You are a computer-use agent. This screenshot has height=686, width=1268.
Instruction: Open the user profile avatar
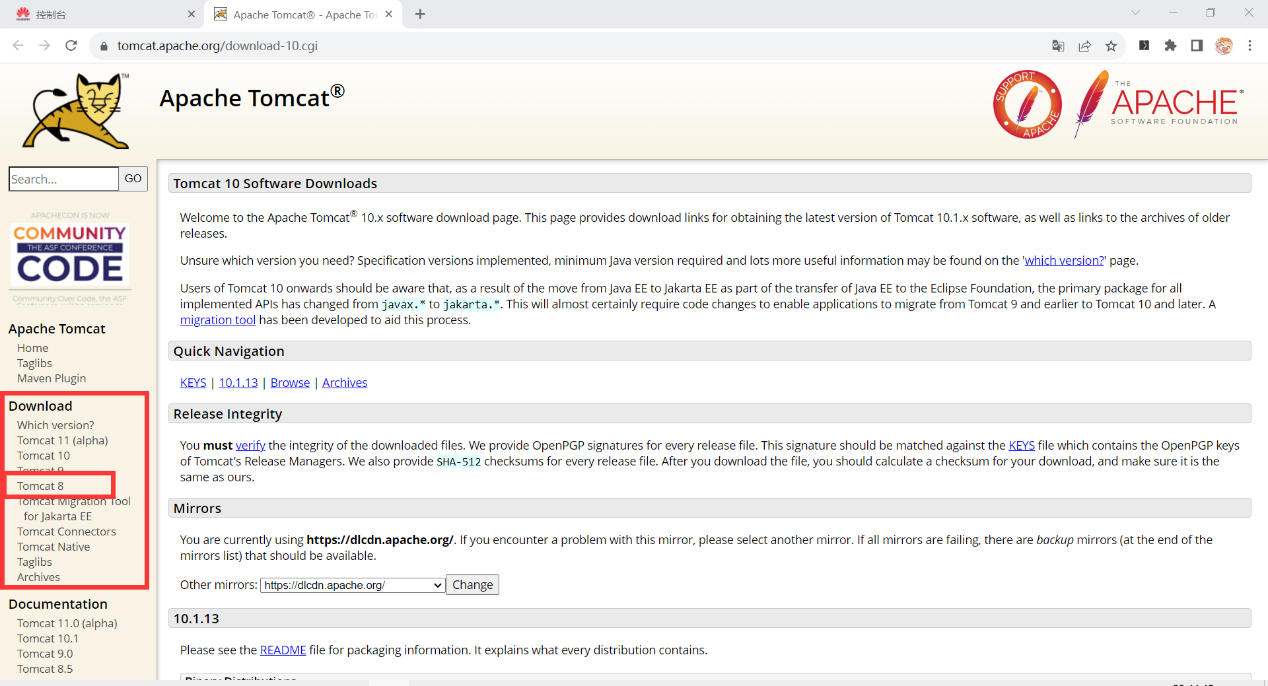tap(1223, 45)
